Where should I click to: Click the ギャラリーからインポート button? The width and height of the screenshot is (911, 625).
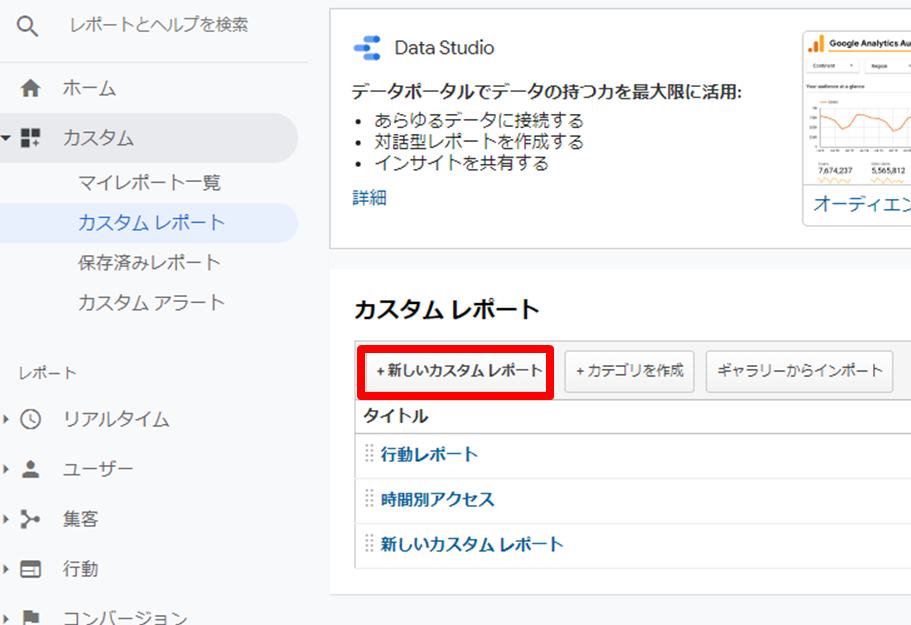click(x=799, y=371)
